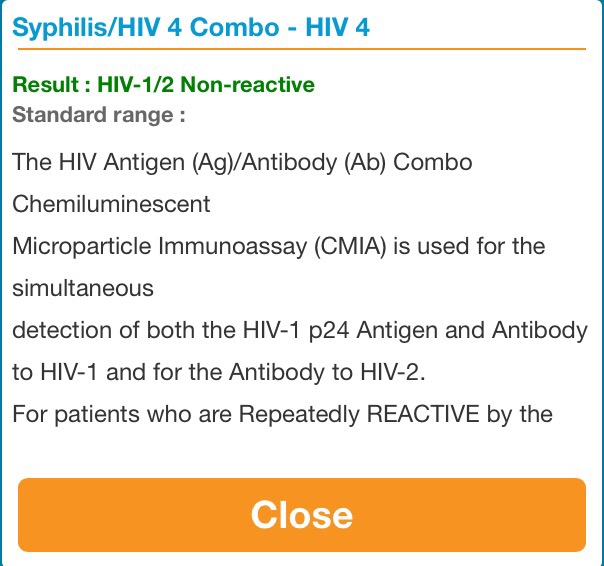The image size is (604, 566).
Task: Click the Standard range label
Action: (99, 115)
